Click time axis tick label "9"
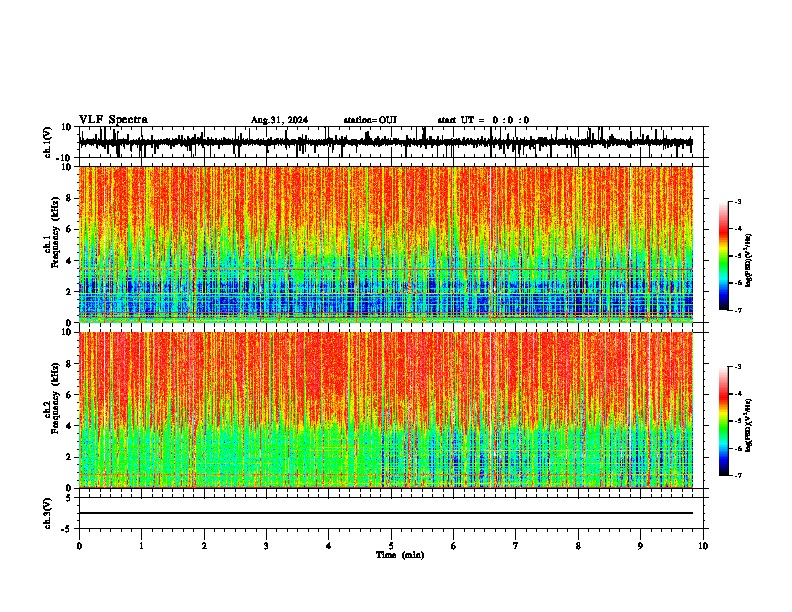Screen dimensions: 792x612 click(640, 546)
